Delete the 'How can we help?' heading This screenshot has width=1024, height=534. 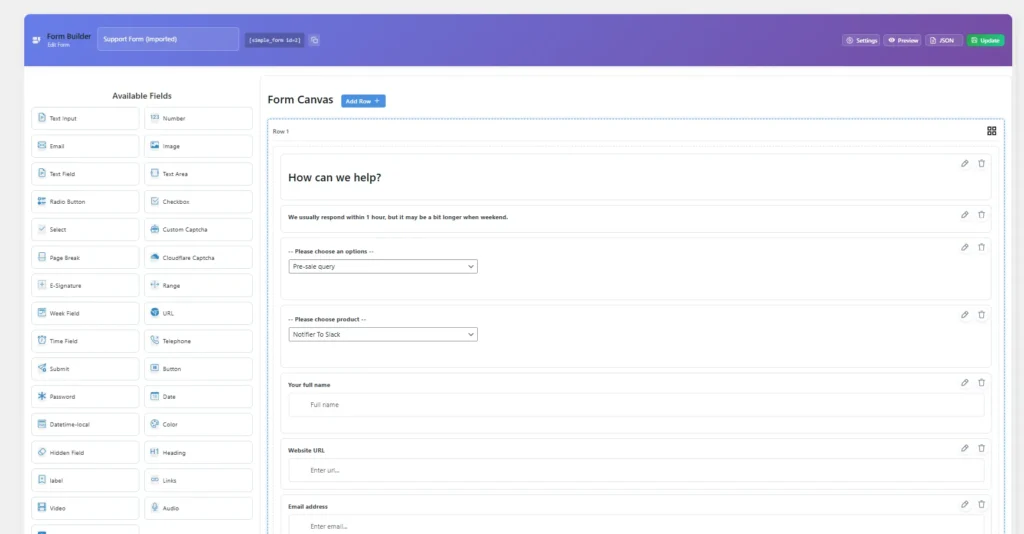coord(981,164)
